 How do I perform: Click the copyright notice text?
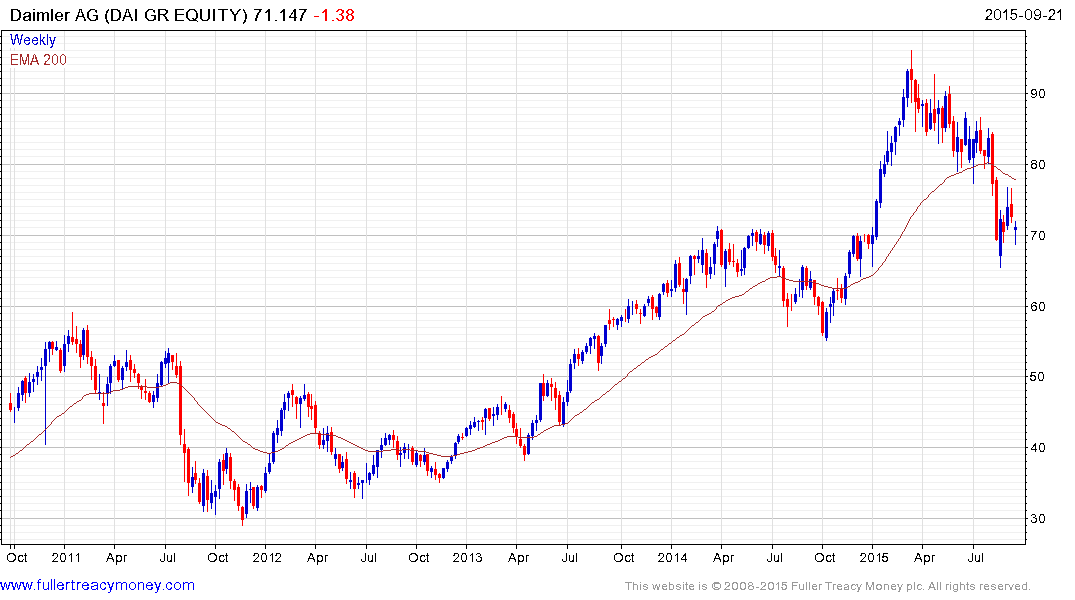(828, 586)
